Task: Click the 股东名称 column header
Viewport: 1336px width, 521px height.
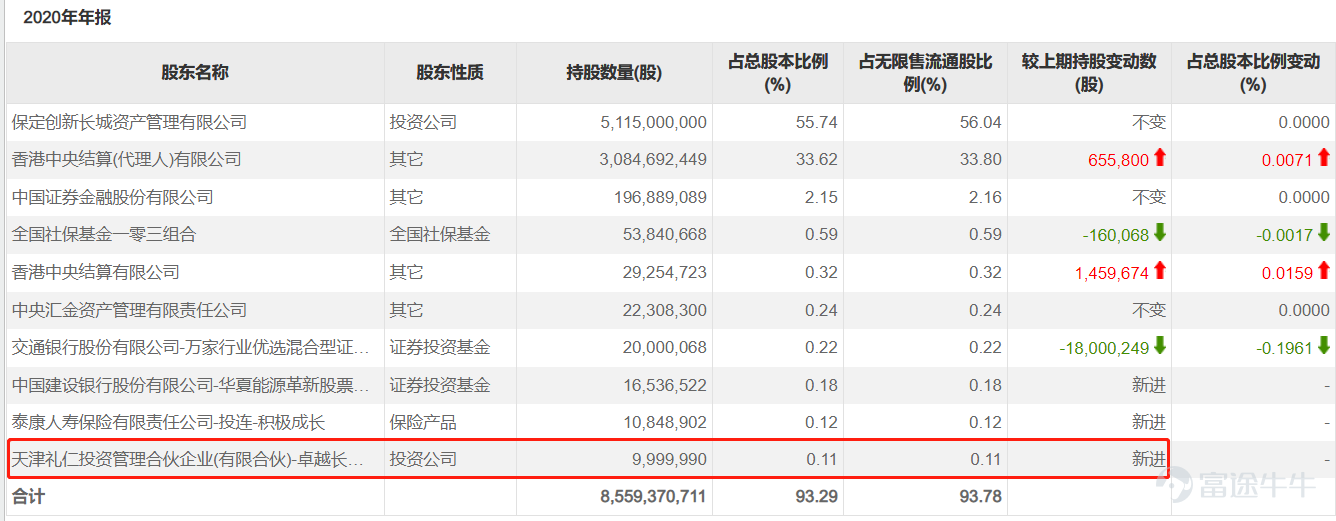Action: pyautogui.click(x=195, y=73)
